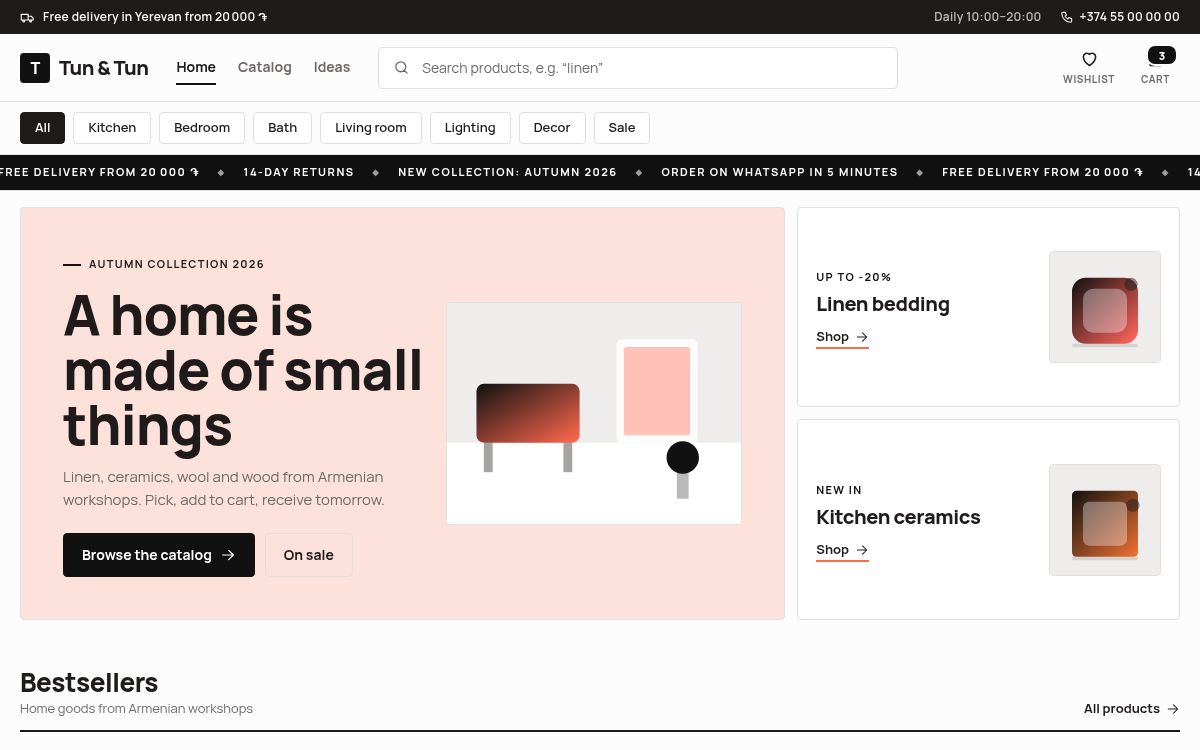Screen dimensions: 1200x750
Task: Click Shop link under Kitchen ceramics
Action: point(842,550)
